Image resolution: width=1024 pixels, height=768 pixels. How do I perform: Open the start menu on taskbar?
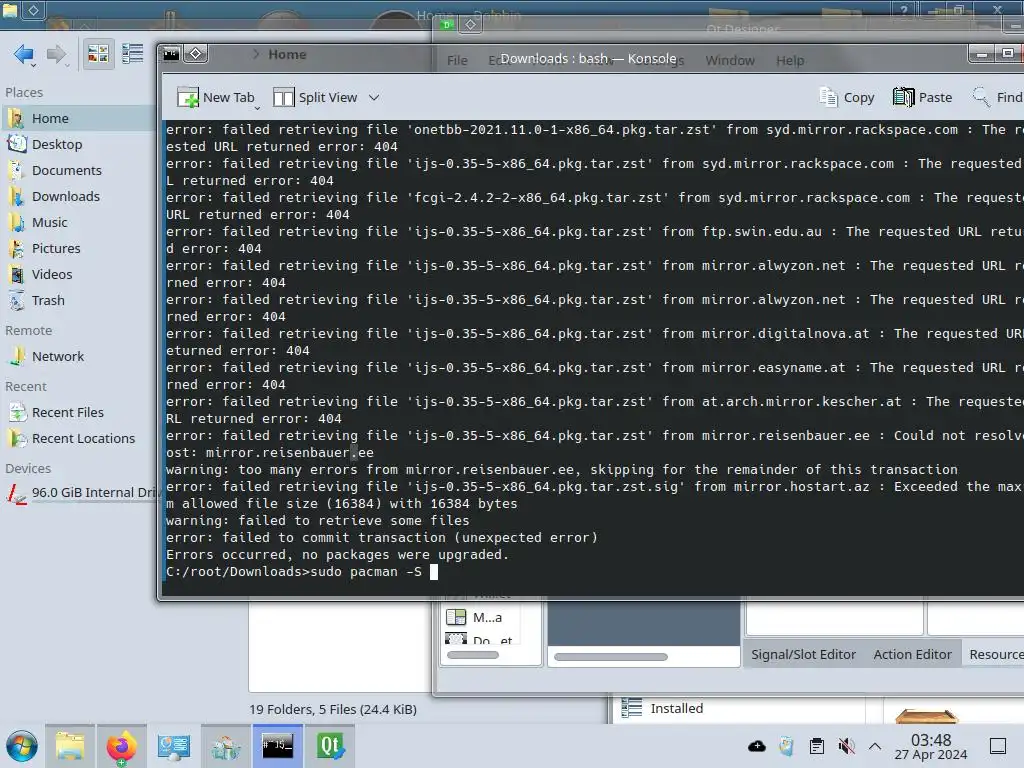22,746
